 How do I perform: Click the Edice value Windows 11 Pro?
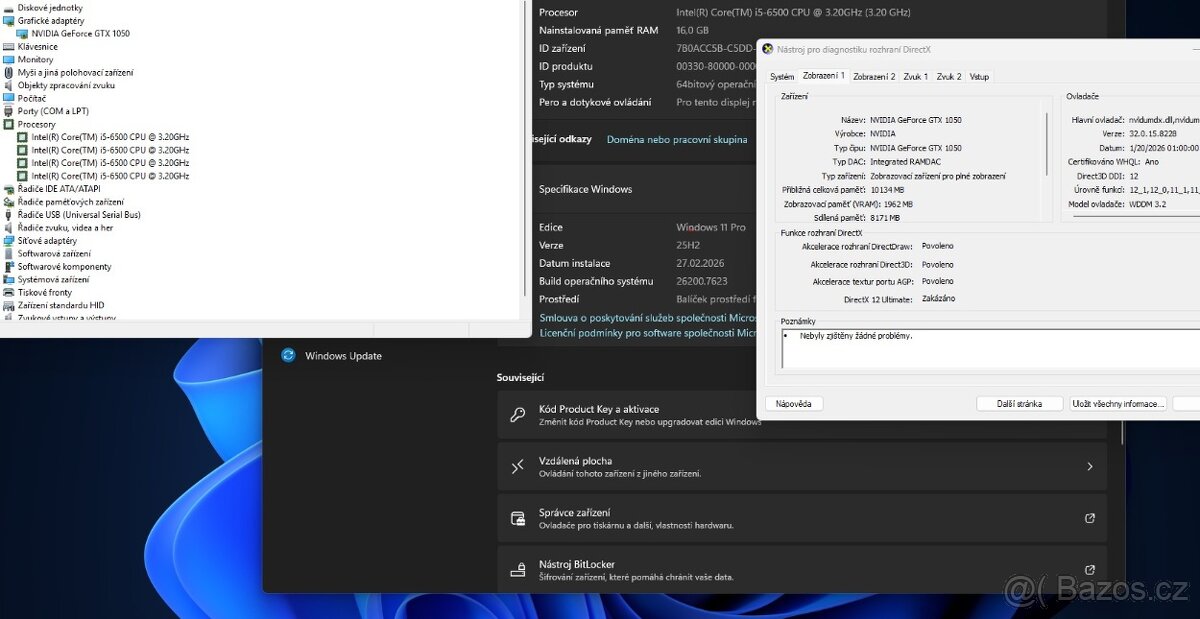click(x=711, y=227)
